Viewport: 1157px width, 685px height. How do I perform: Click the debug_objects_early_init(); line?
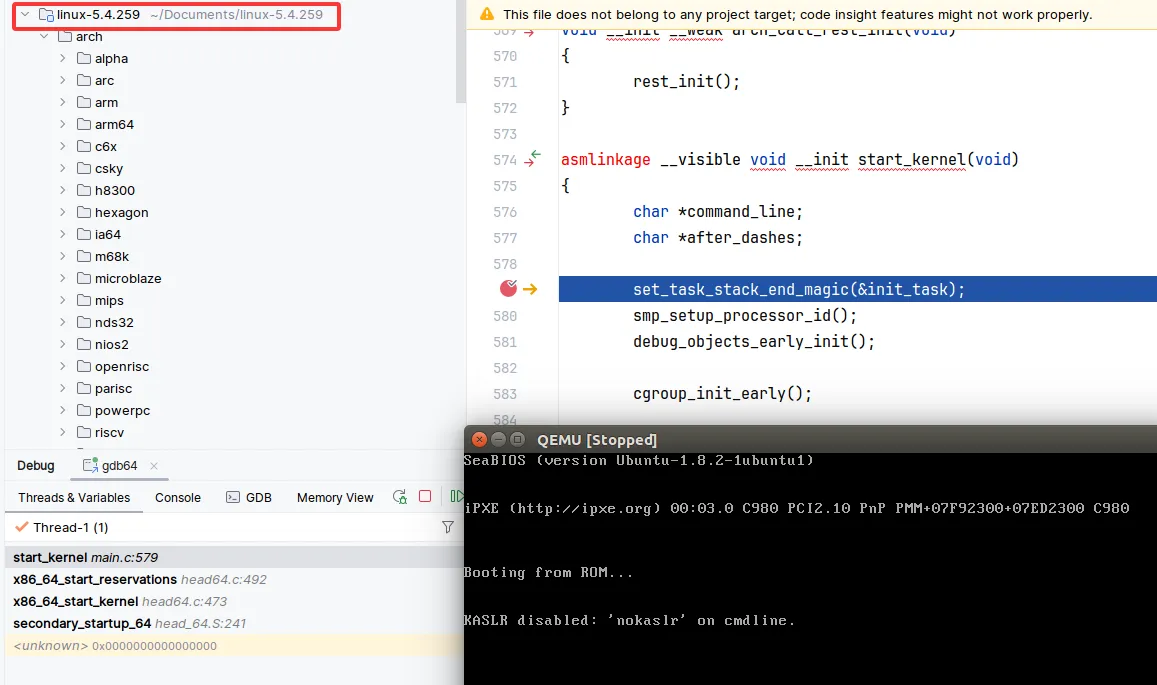(753, 342)
